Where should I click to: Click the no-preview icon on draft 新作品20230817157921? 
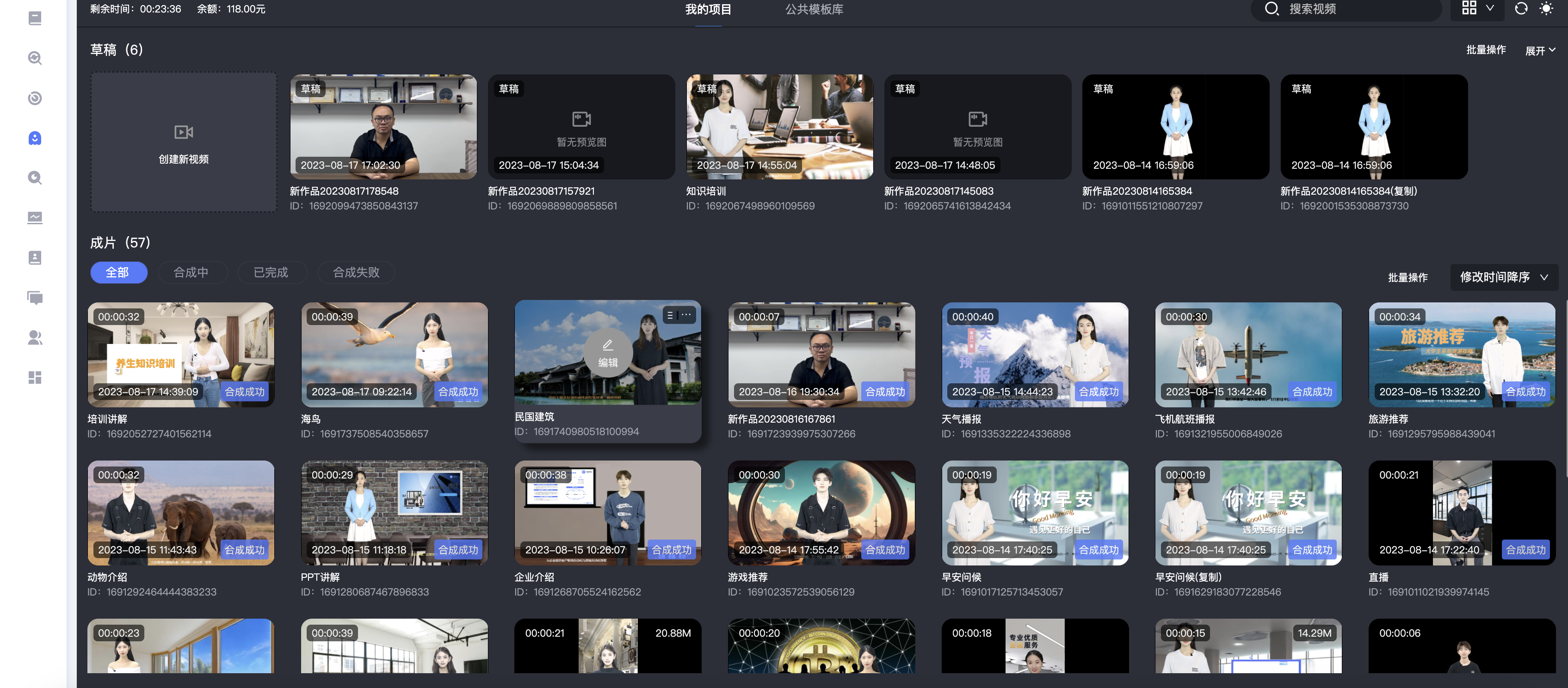(x=581, y=119)
